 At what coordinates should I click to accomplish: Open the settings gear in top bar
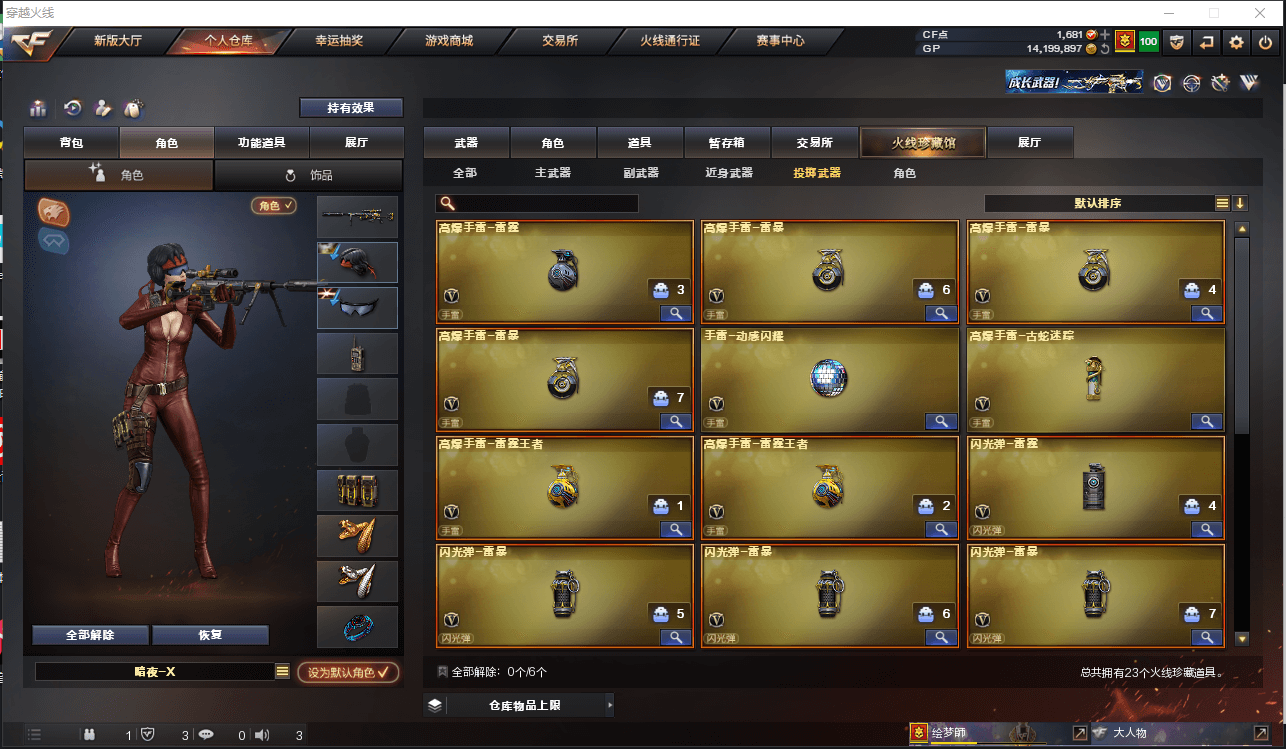coord(1236,42)
